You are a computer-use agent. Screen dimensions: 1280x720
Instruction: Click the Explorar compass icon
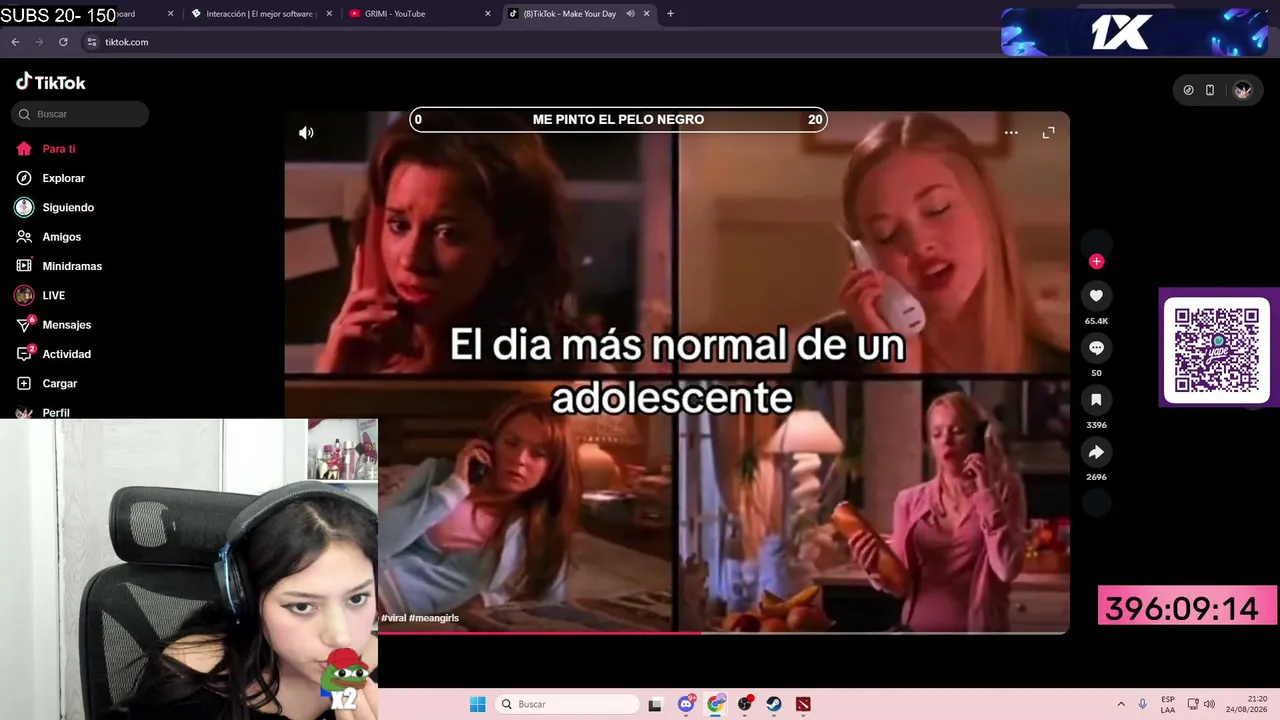click(24, 178)
